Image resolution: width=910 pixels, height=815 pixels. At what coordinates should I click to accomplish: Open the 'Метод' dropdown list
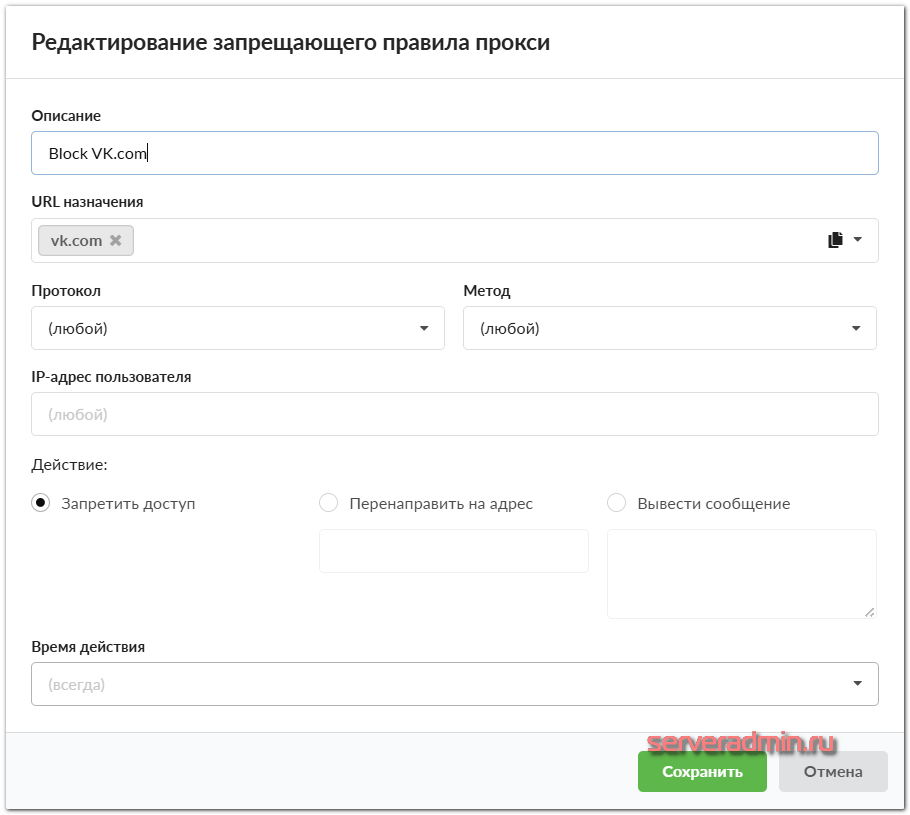669,328
